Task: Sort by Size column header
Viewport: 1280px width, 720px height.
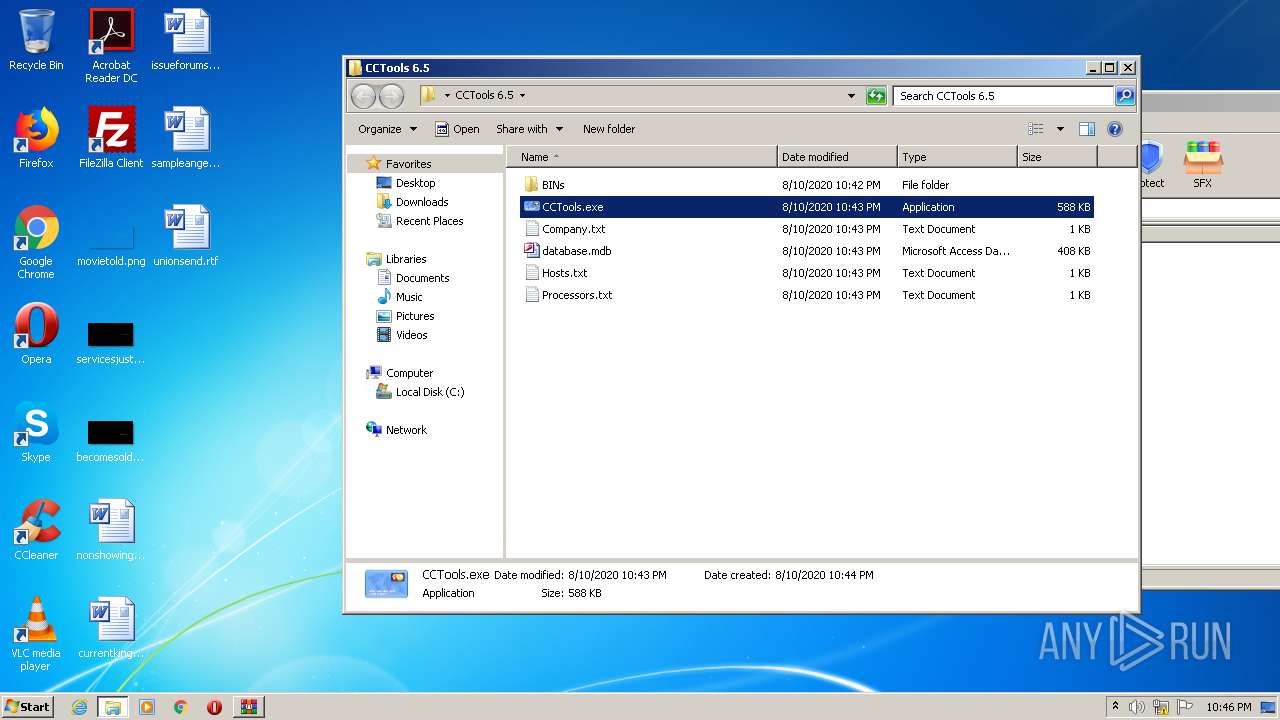Action: click(1057, 157)
